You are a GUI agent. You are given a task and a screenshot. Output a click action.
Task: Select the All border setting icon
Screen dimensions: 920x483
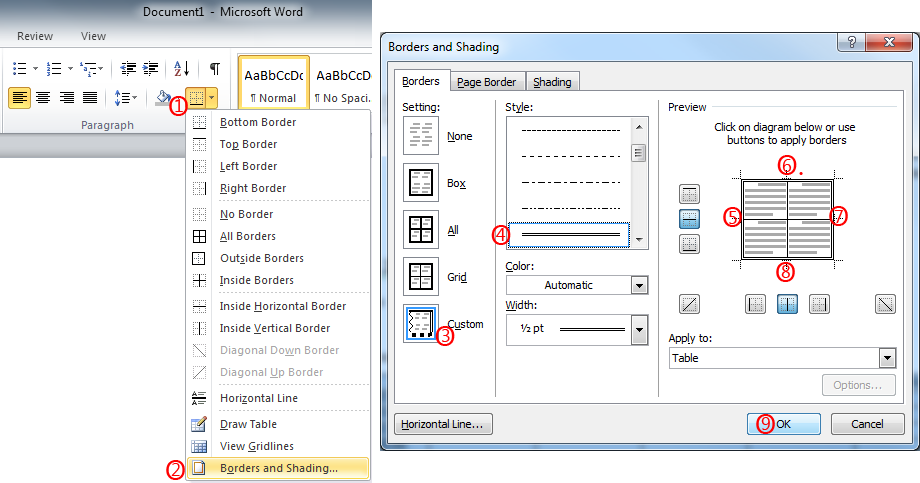[421, 229]
